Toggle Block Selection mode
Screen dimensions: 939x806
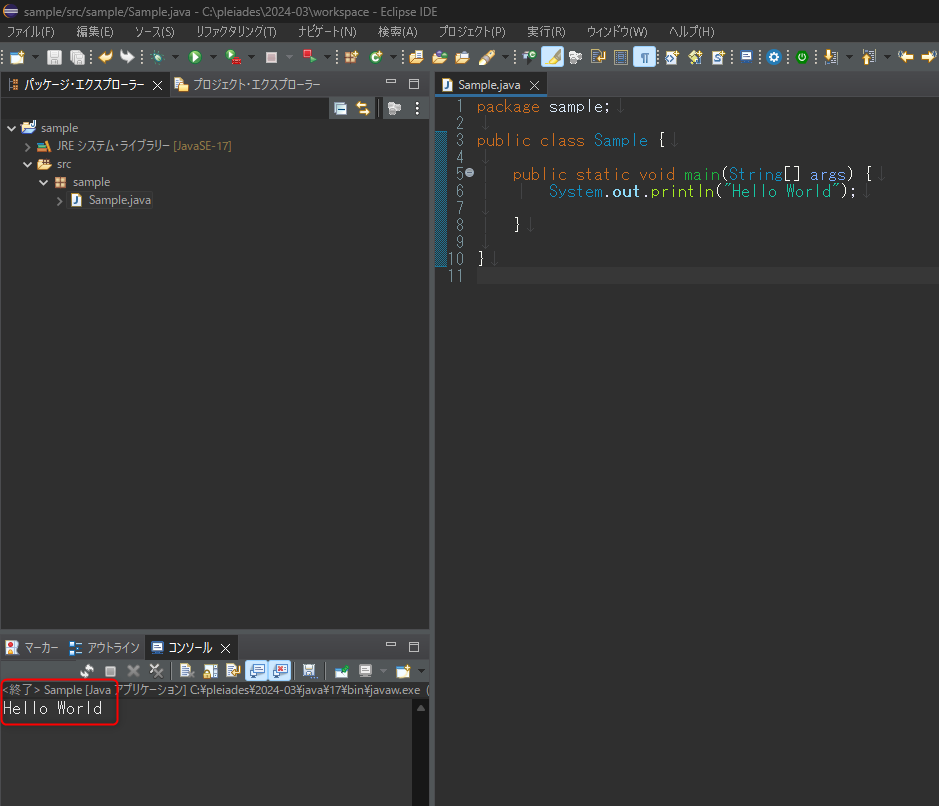click(x=621, y=57)
